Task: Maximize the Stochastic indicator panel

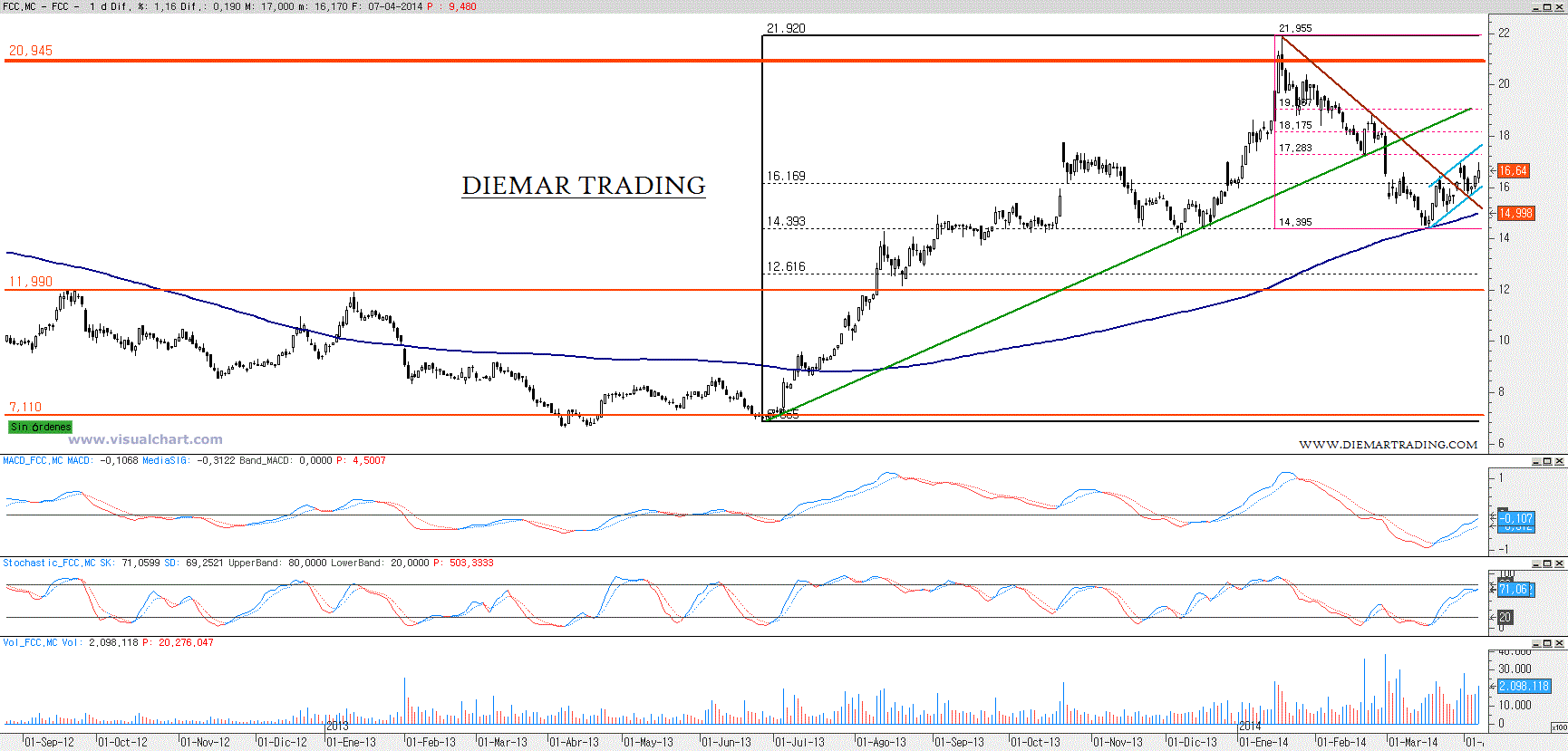Action: coord(1548,563)
